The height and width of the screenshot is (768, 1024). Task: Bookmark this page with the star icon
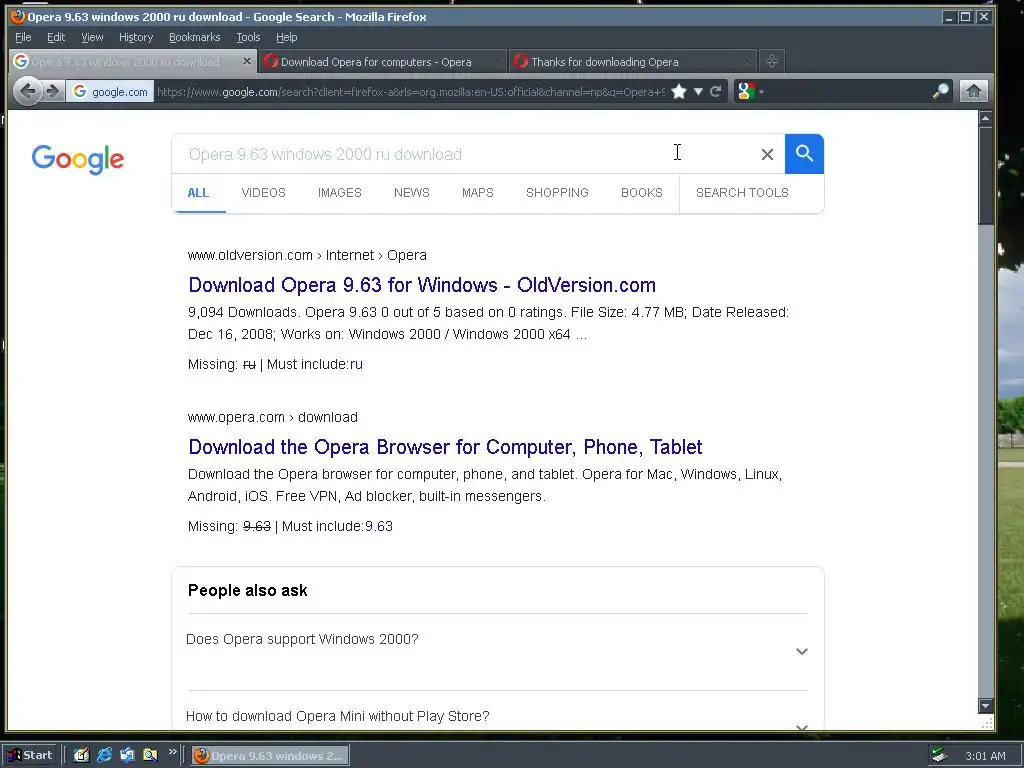click(x=679, y=91)
